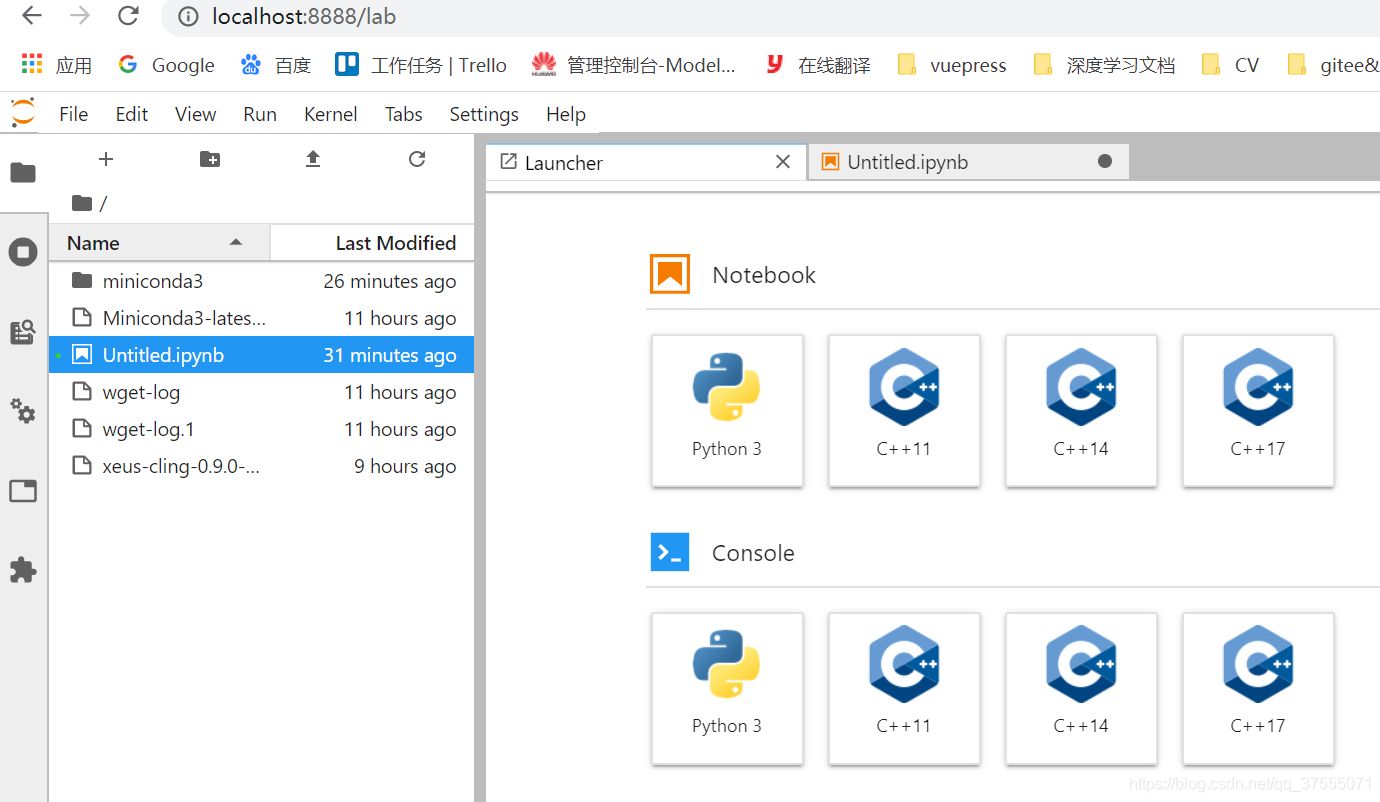The image size is (1380, 802).
Task: Open Running Terminals and Kernels sidebar
Action: tap(23, 252)
